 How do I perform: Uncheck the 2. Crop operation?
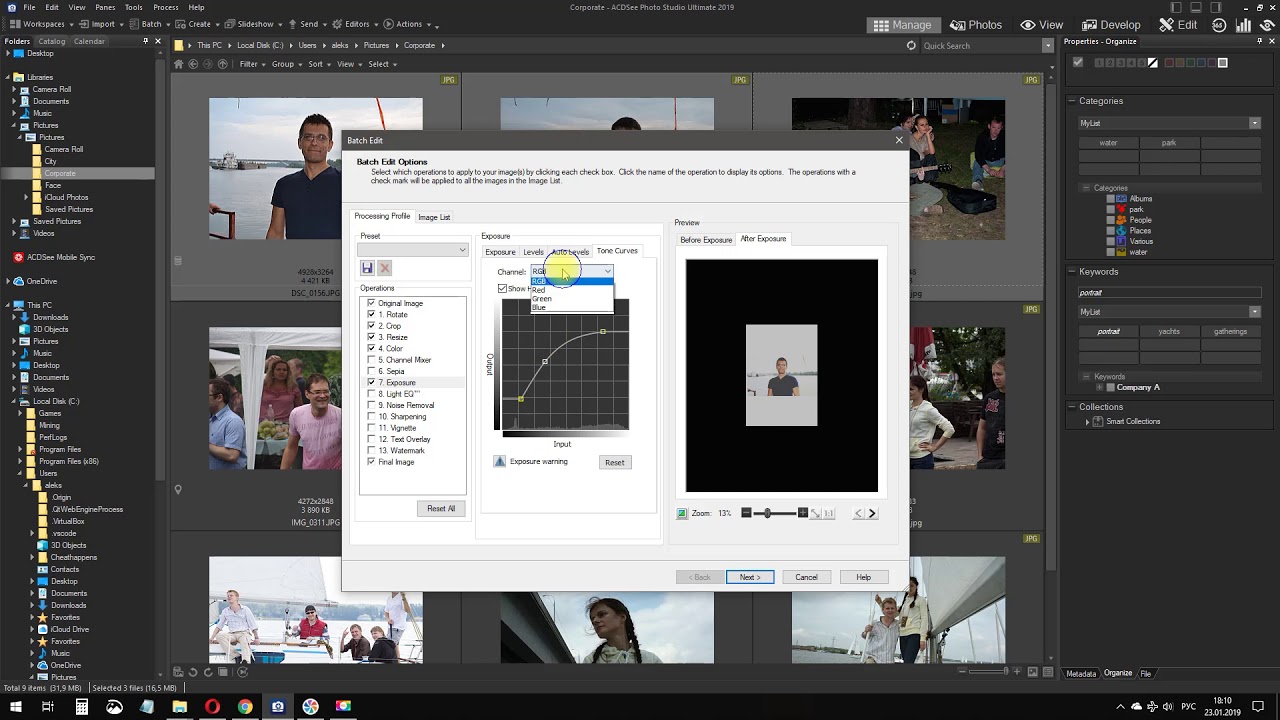click(371, 326)
